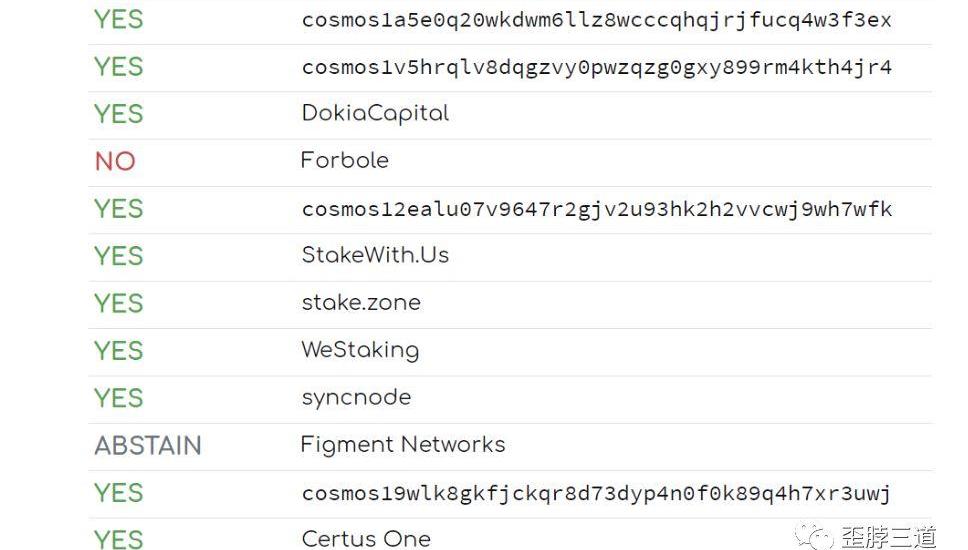This screenshot has width=968, height=550.
Task: Click the stake.zone validator name
Action: 361,302
